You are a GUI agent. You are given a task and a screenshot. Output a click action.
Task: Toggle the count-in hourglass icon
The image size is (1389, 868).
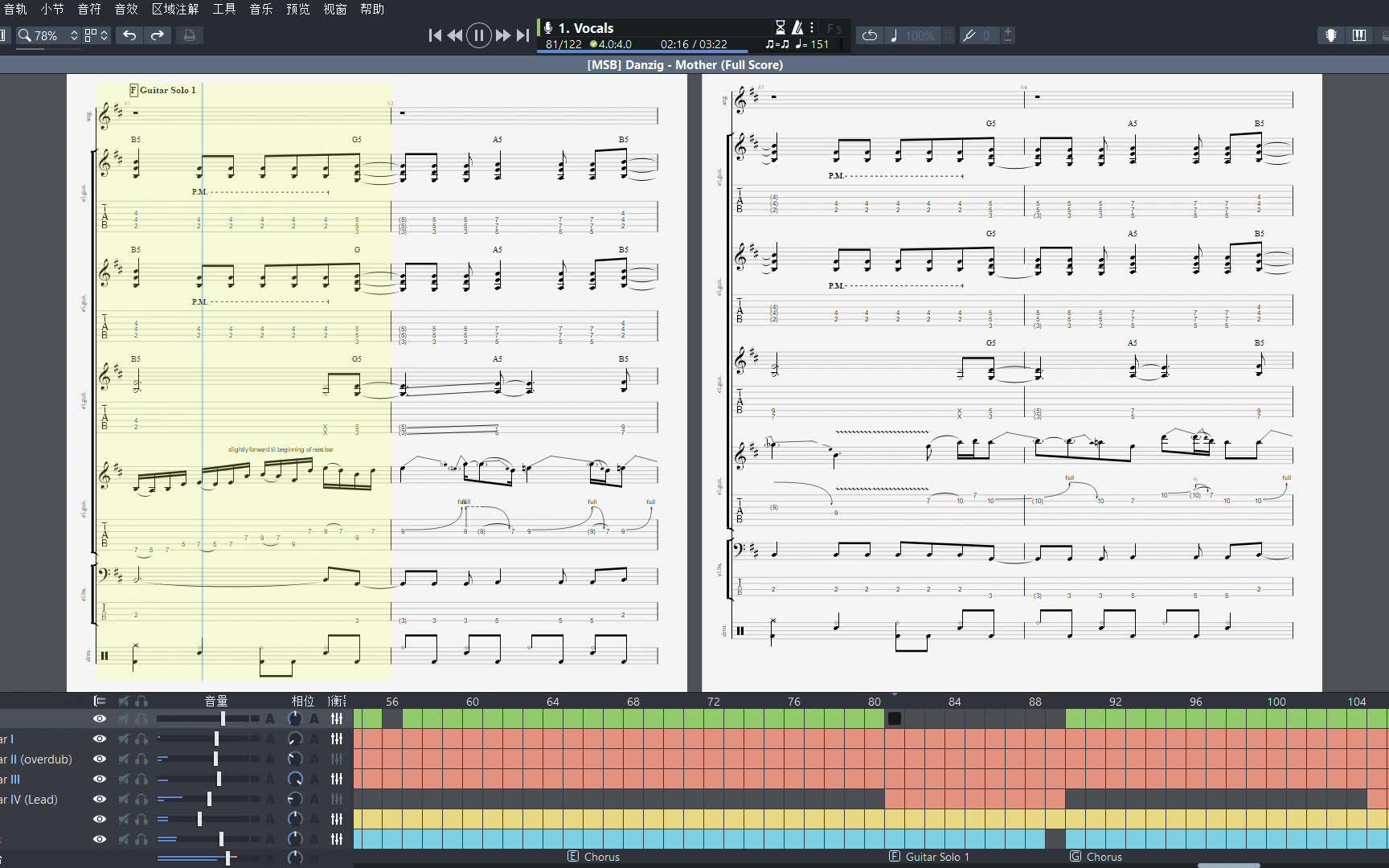(780, 27)
